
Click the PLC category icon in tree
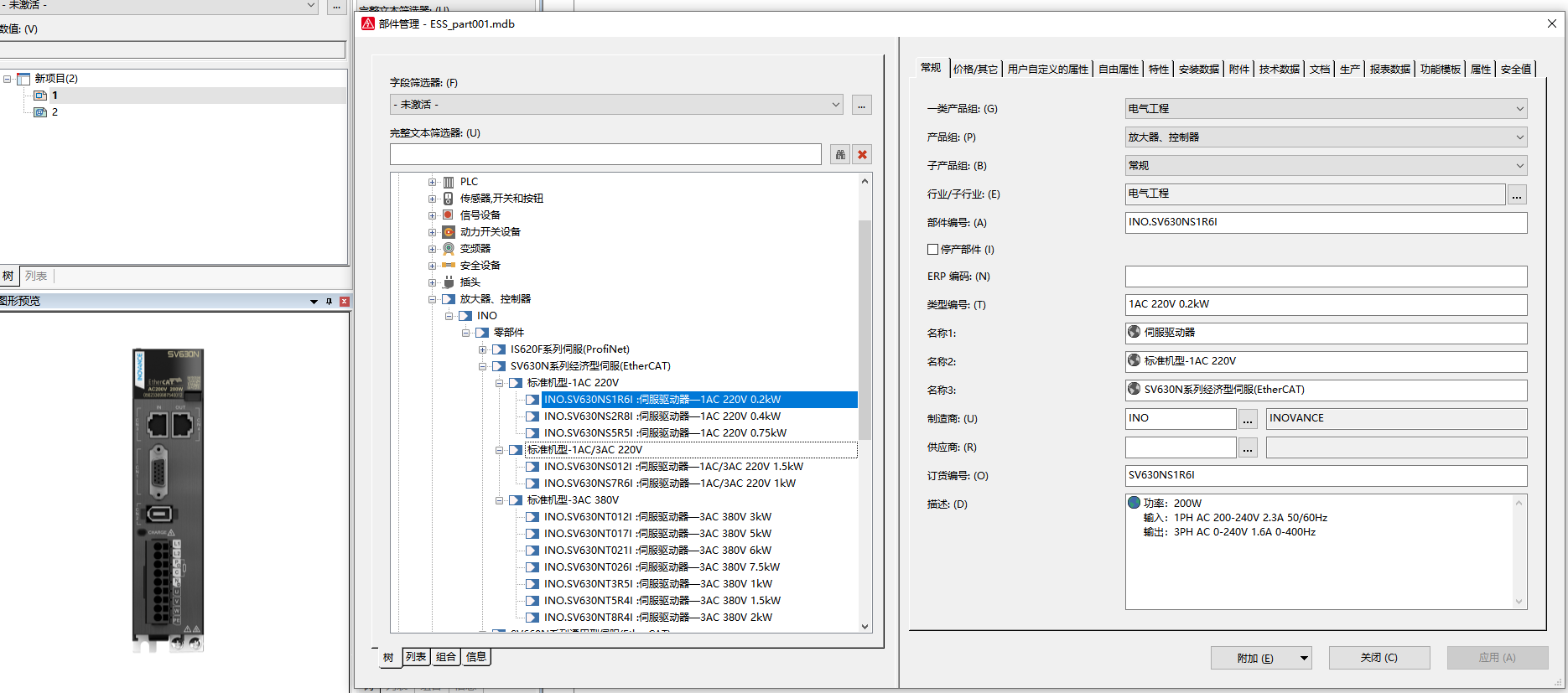(x=449, y=182)
